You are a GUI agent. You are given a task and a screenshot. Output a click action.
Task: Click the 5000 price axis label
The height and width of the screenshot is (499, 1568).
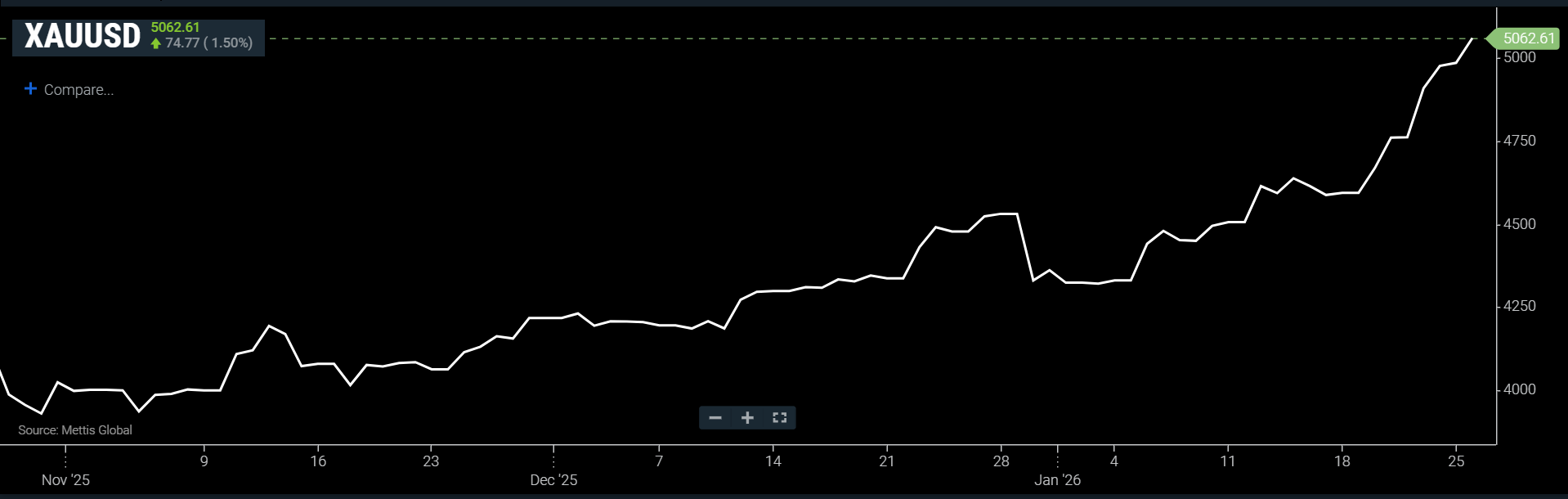(x=1520, y=57)
